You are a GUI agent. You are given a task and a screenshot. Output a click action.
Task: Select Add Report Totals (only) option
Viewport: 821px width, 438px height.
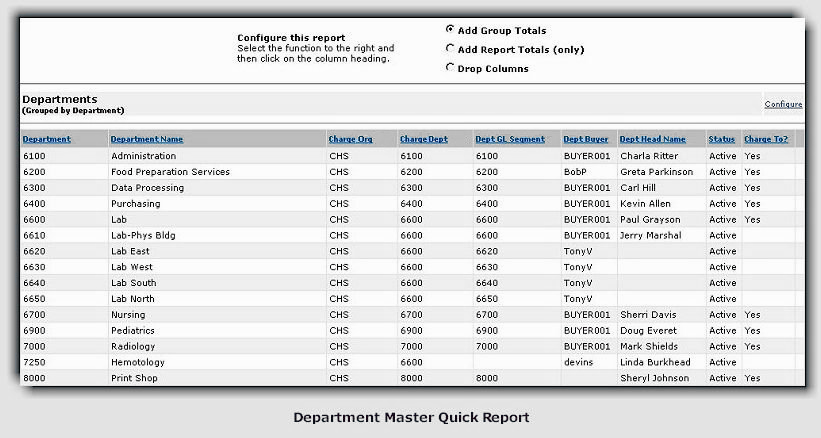450,49
